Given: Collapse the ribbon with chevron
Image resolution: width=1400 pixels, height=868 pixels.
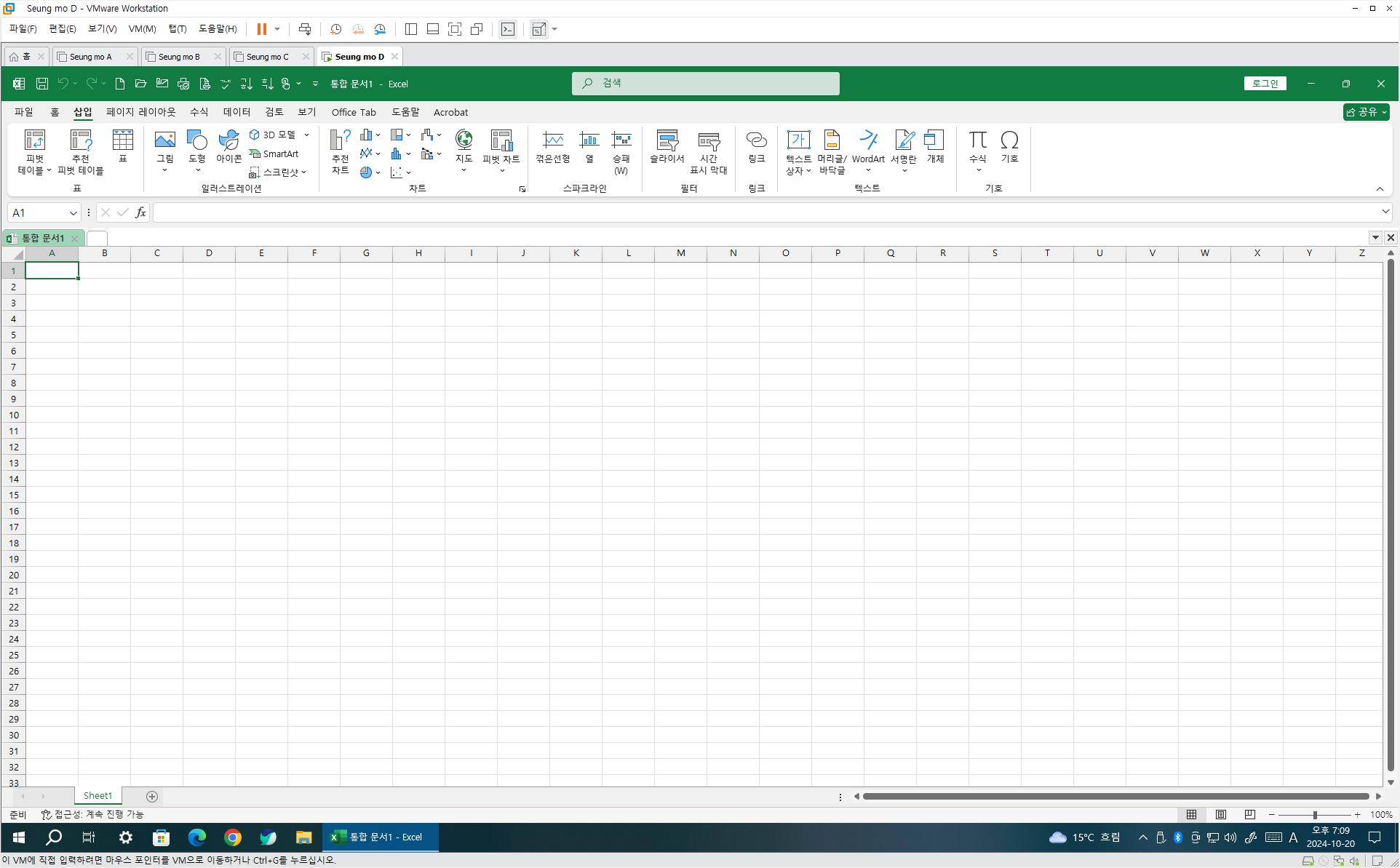Looking at the screenshot, I should pos(1380,189).
